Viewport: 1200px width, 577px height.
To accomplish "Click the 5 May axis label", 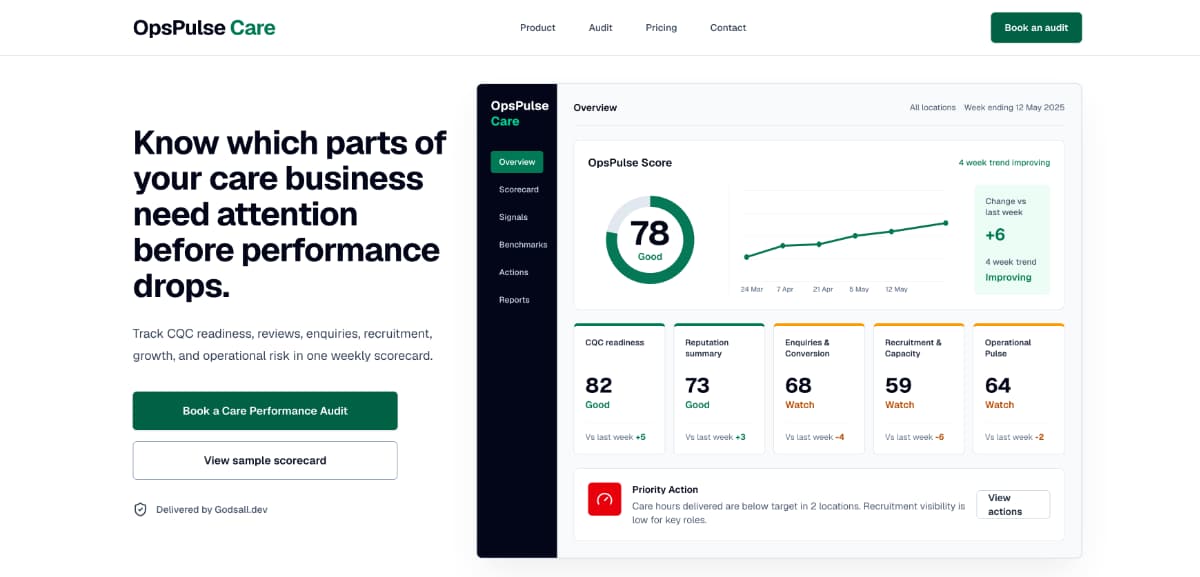I will (x=859, y=289).
